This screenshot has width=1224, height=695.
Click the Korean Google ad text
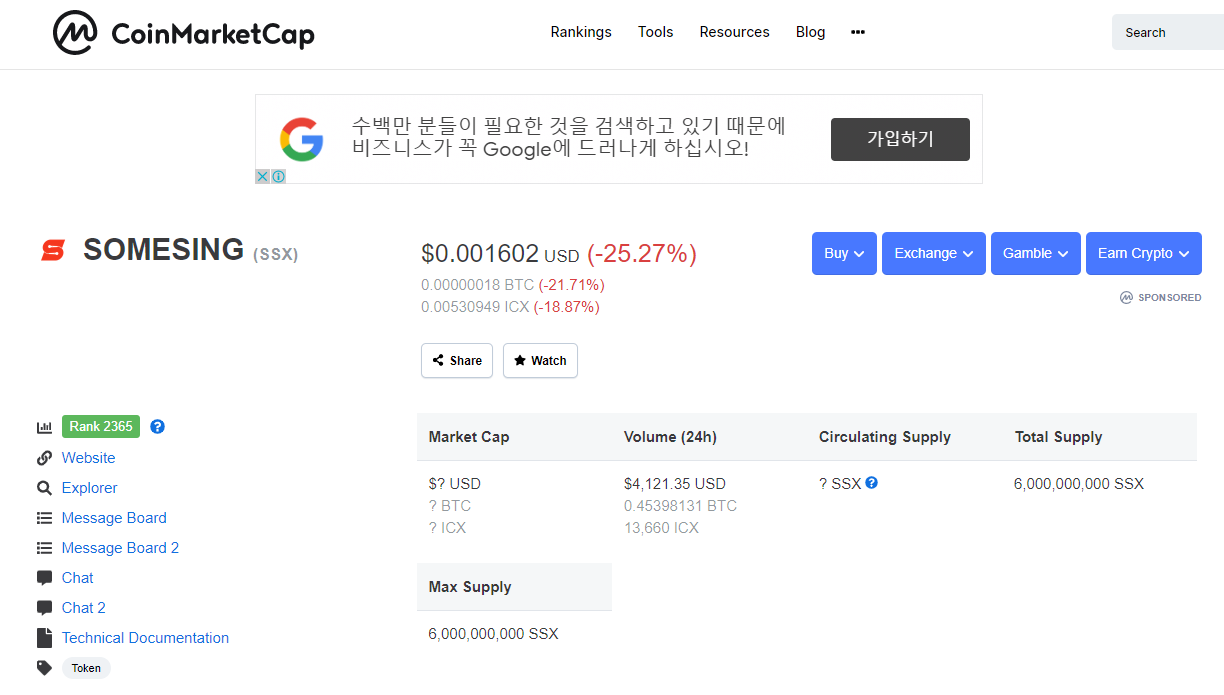pyautogui.click(x=568, y=138)
